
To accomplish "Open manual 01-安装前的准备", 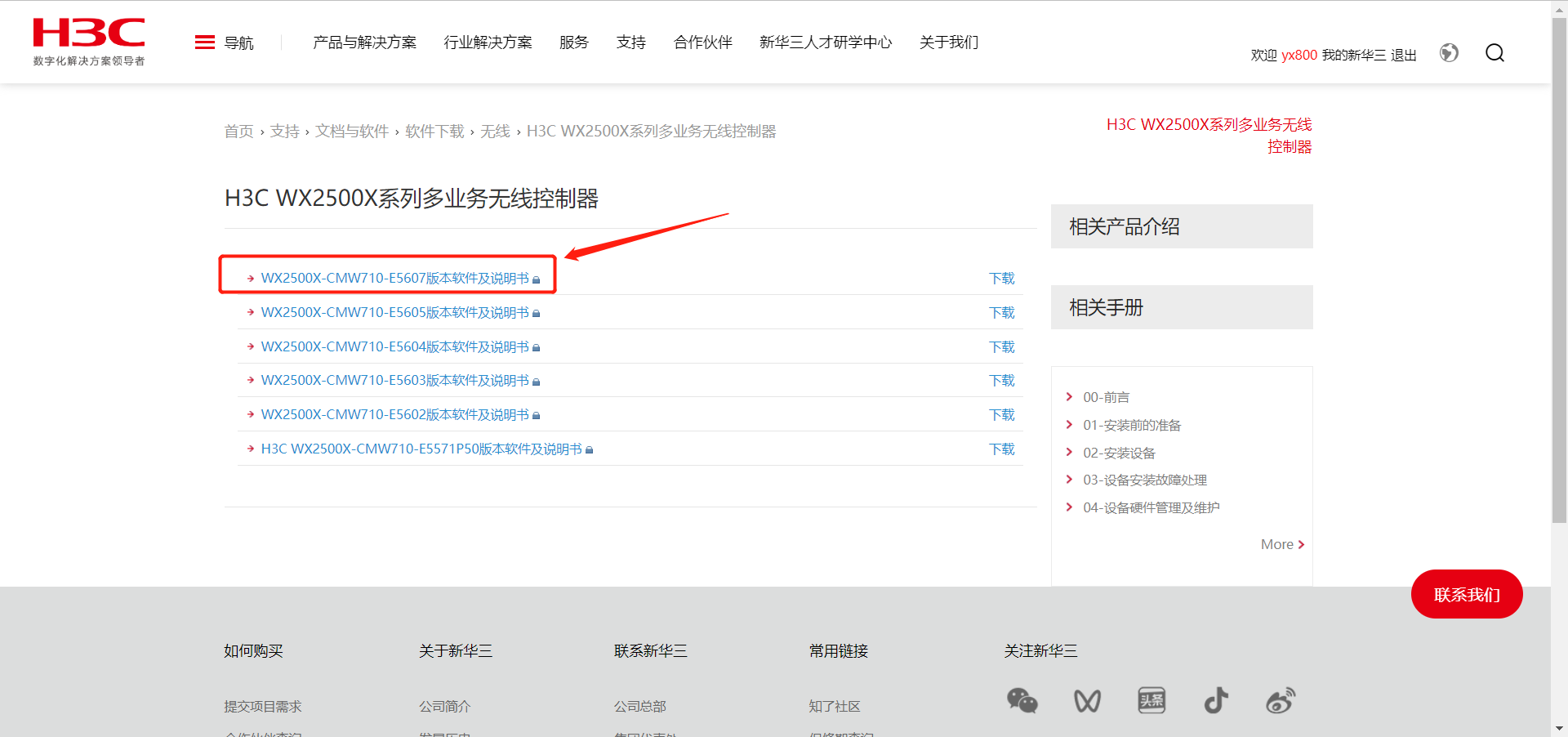I will [1132, 425].
